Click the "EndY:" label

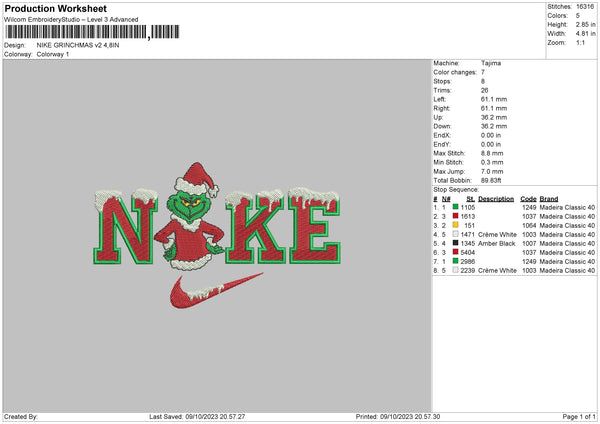pos(442,144)
